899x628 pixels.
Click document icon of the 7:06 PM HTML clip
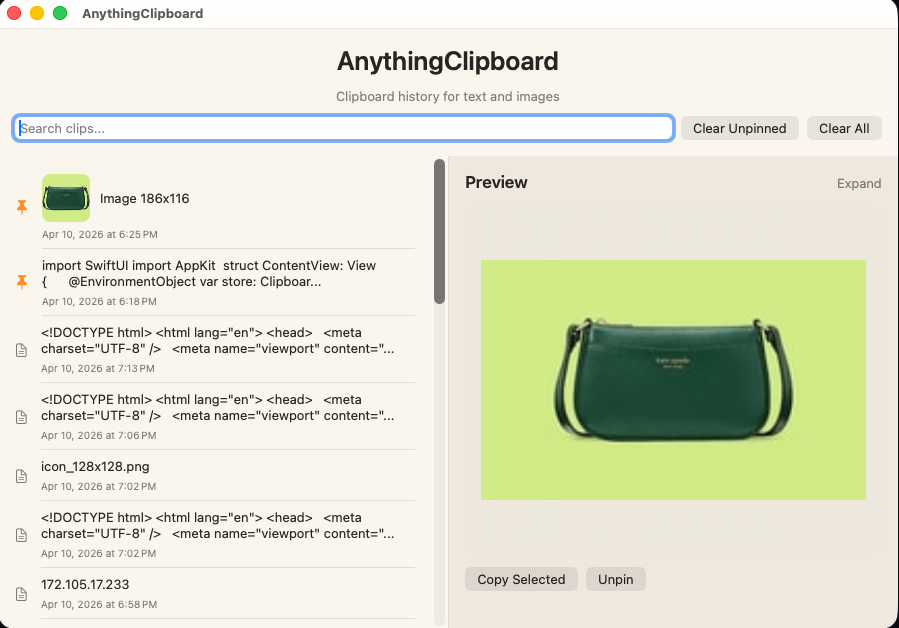[x=21, y=417]
